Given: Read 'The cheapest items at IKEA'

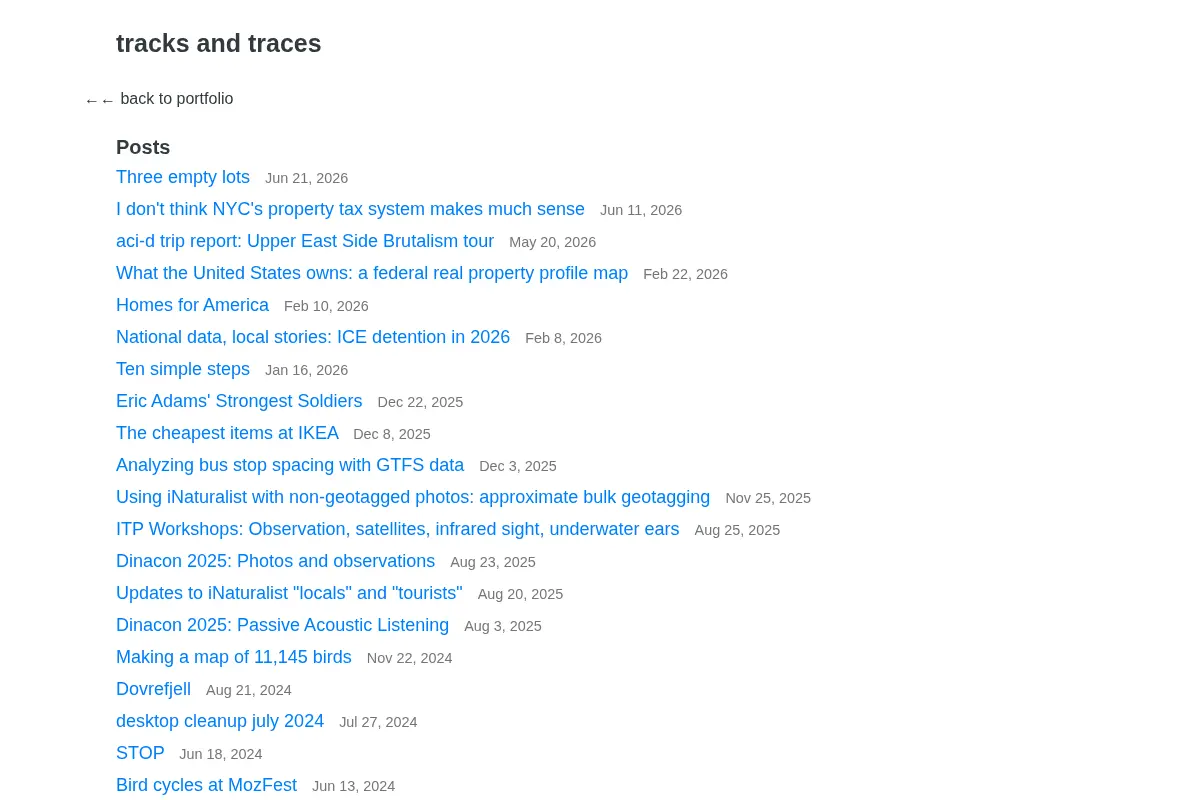Looking at the screenshot, I should [227, 433].
